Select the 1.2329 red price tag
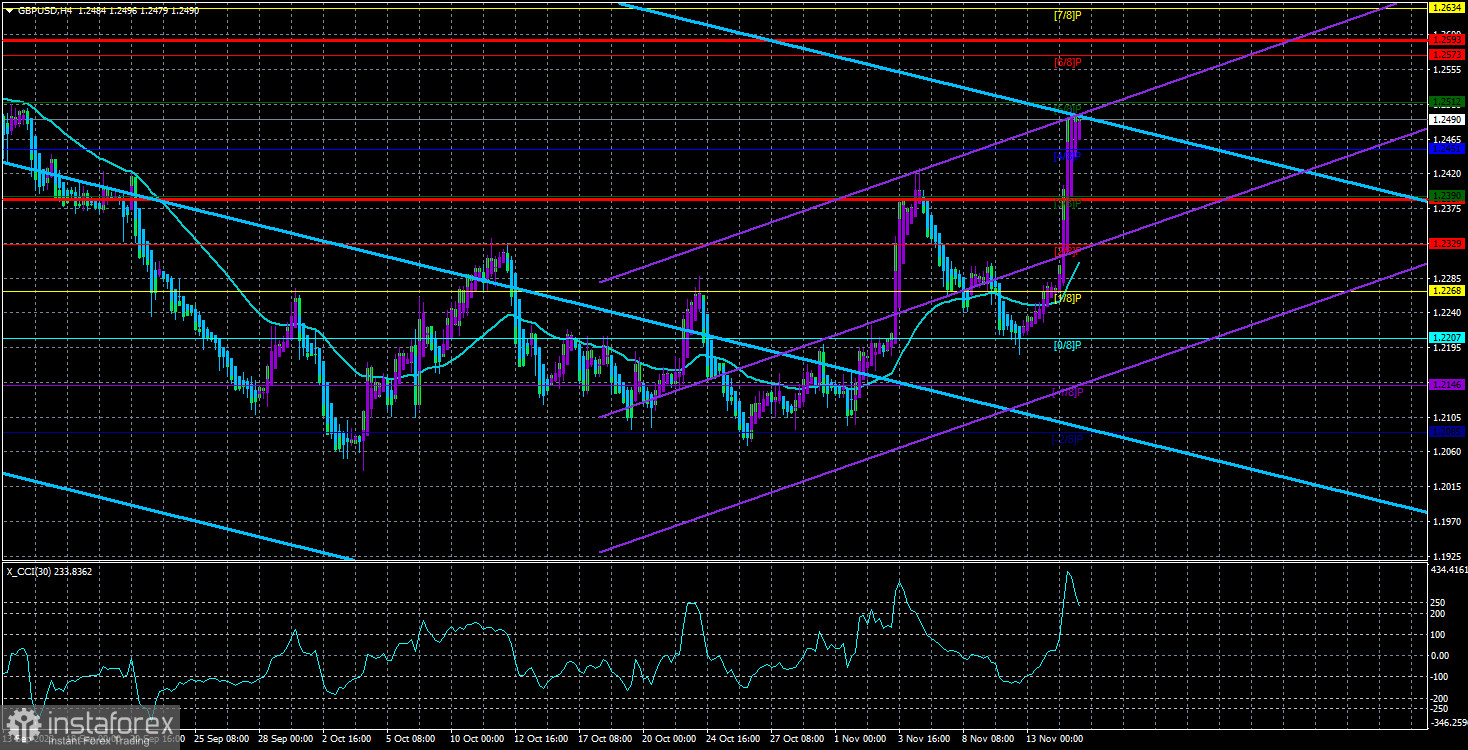 (1447, 243)
